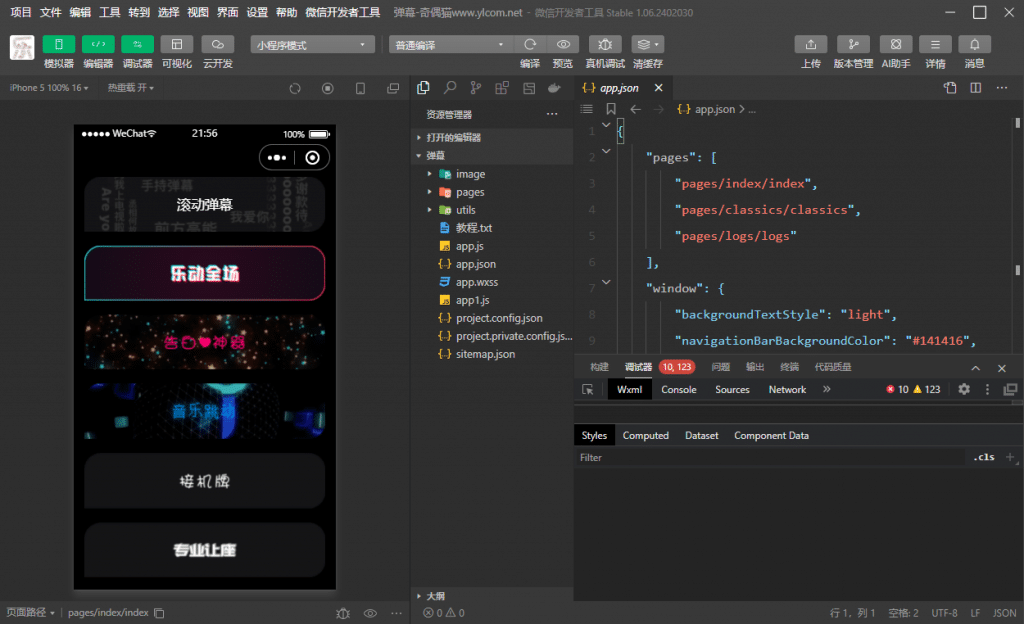The width and height of the screenshot is (1024, 624).
Task: Toggle the .cls class editor
Action: [x=984, y=457]
